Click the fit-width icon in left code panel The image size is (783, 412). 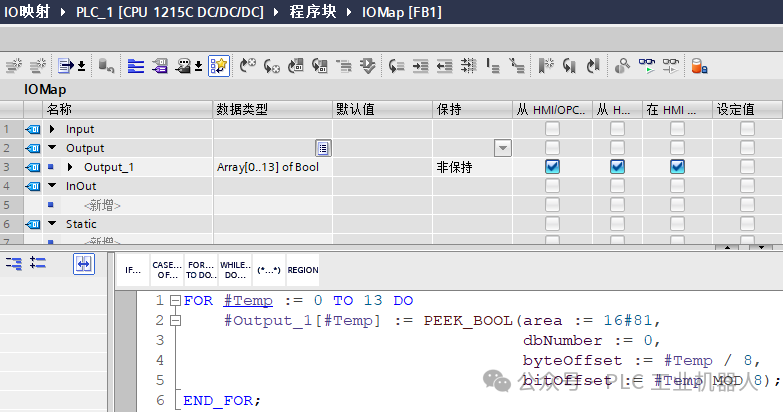(x=84, y=264)
